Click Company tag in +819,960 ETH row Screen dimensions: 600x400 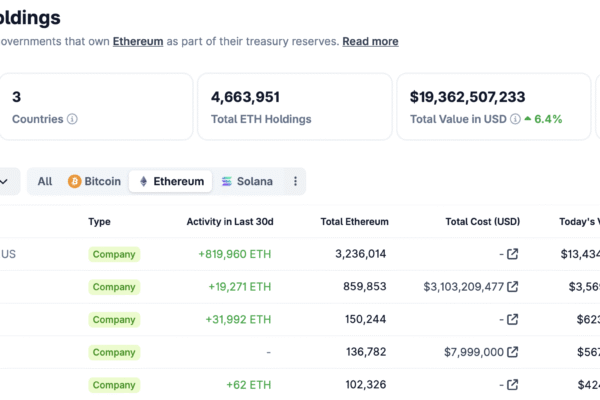point(114,254)
